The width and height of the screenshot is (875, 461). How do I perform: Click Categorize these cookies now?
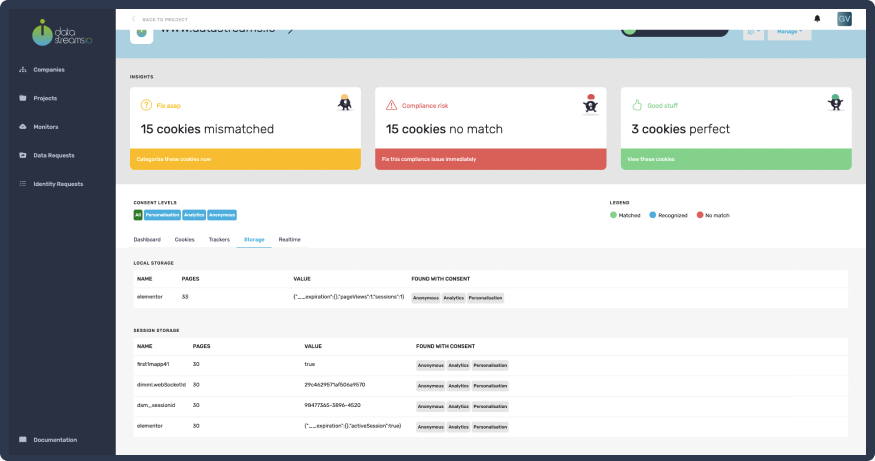coord(174,159)
